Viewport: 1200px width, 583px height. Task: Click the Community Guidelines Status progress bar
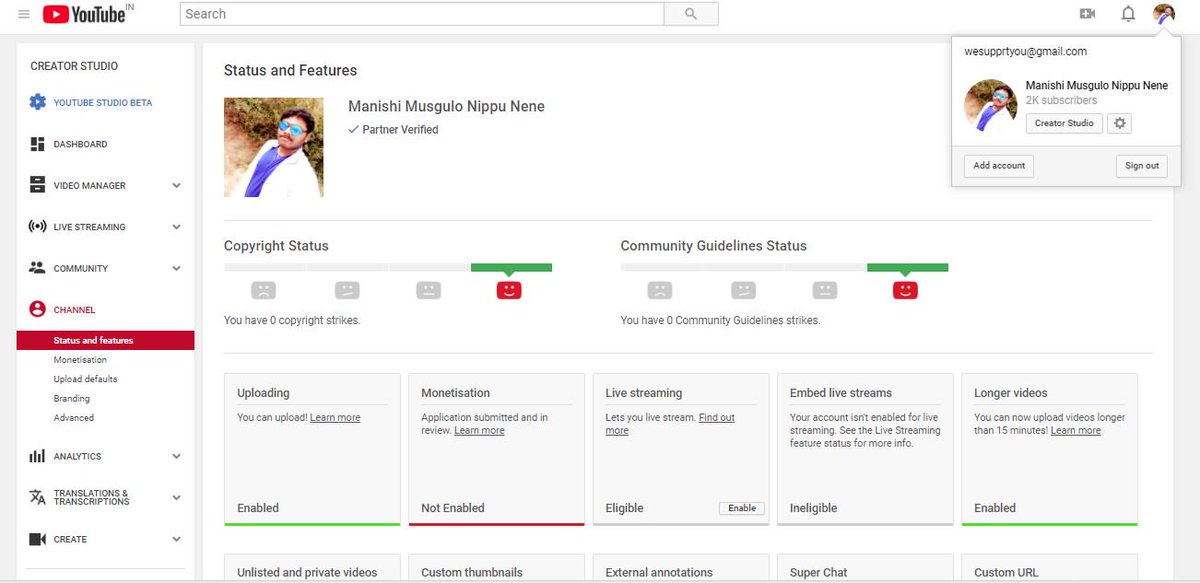tap(784, 267)
